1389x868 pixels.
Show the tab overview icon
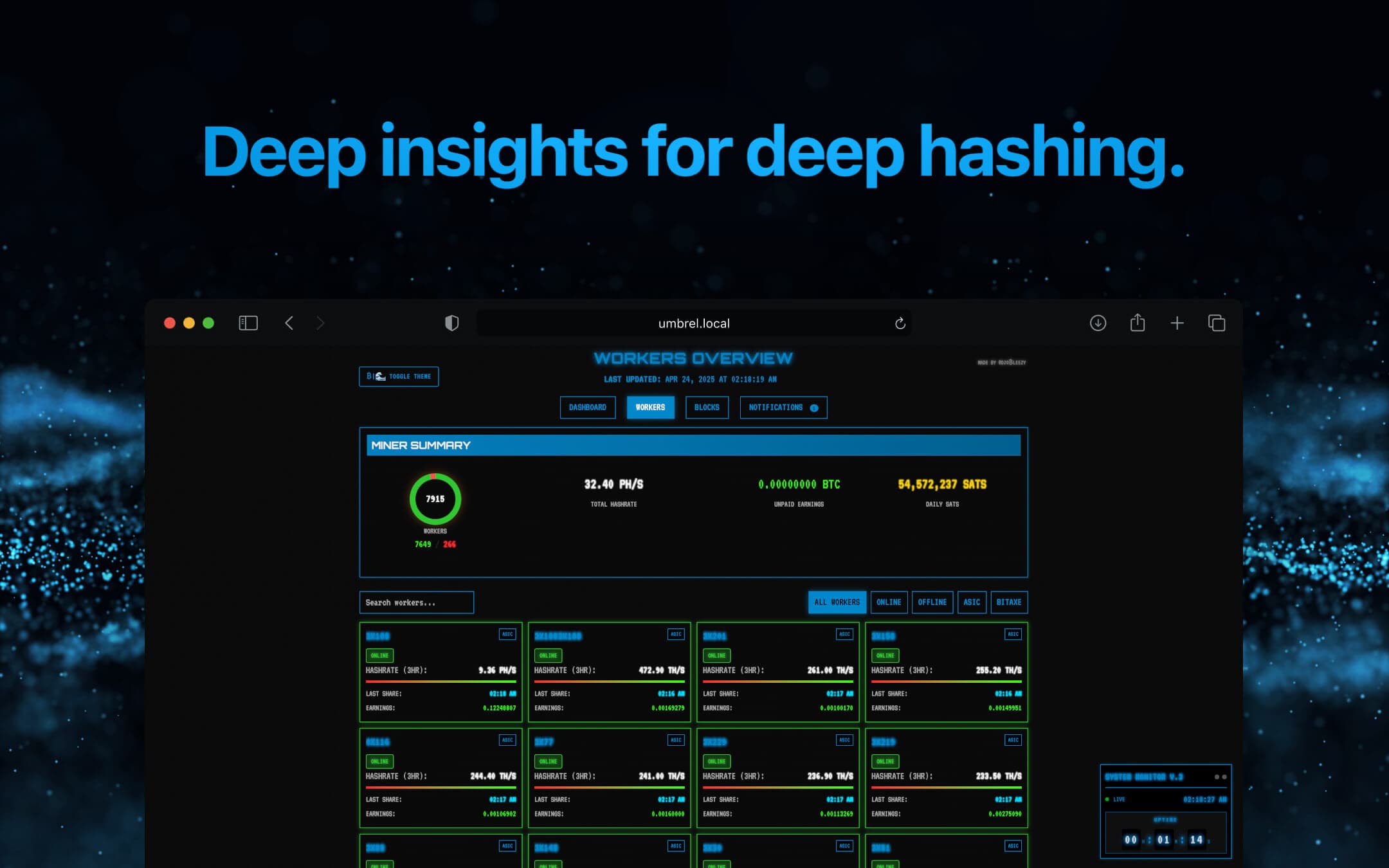coord(1217,323)
